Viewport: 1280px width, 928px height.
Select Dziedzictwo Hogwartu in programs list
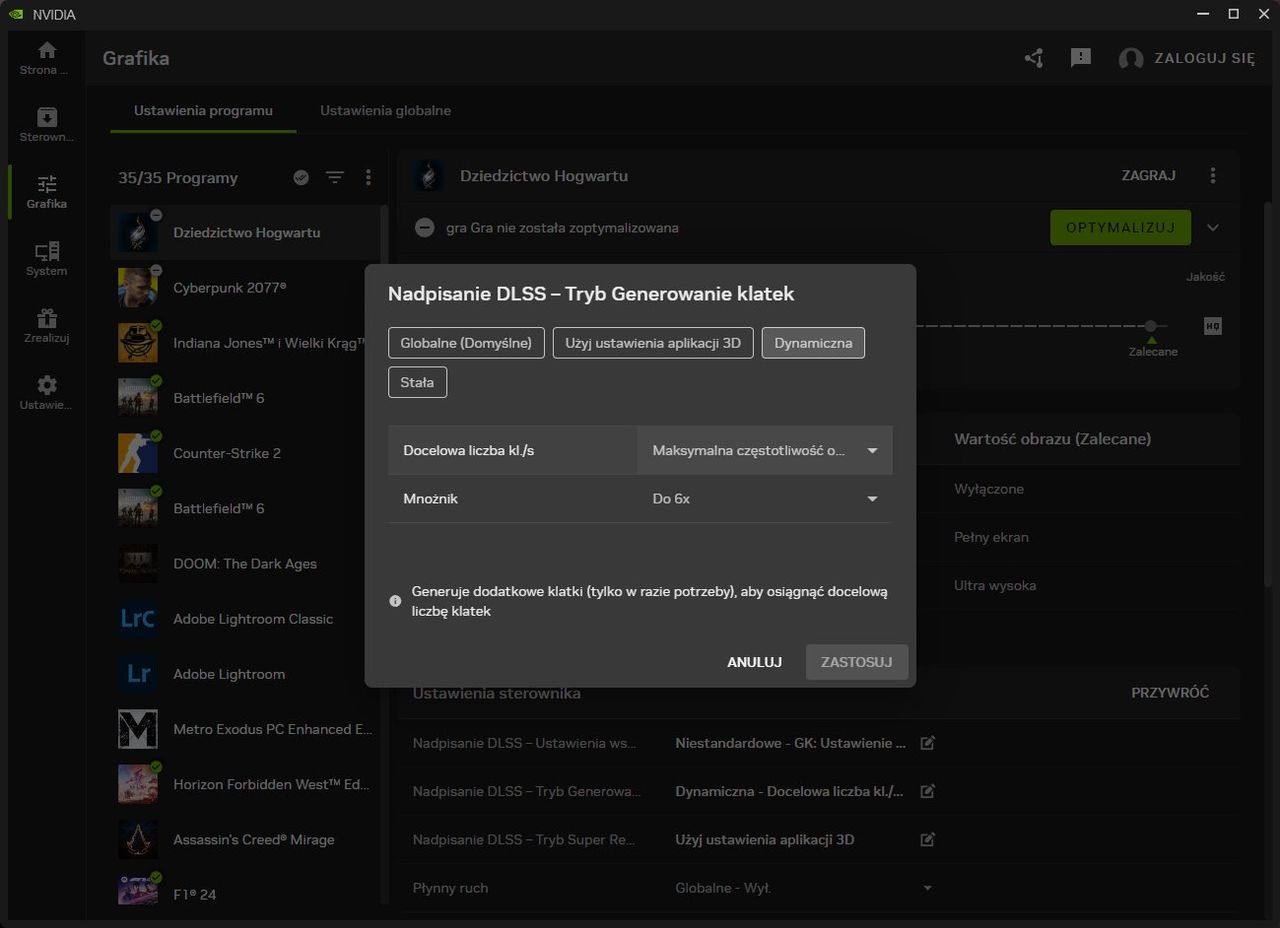(246, 232)
